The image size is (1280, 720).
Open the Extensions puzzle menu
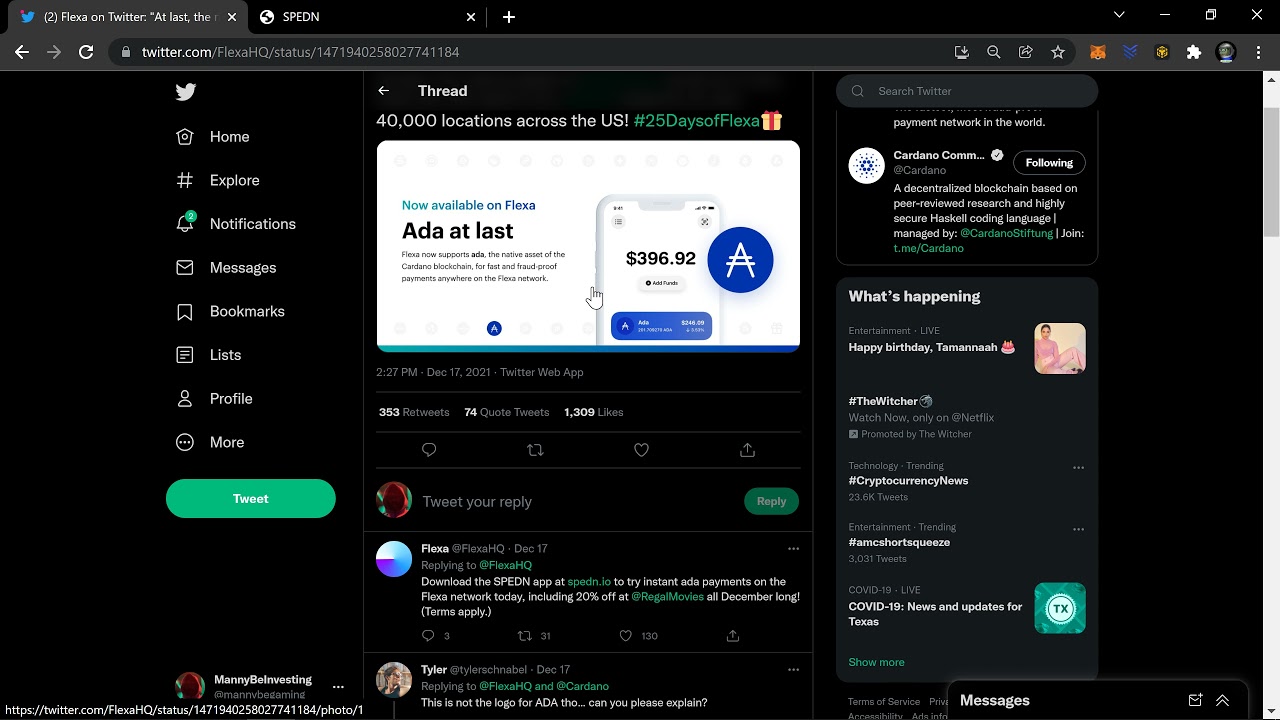pyautogui.click(x=1194, y=52)
